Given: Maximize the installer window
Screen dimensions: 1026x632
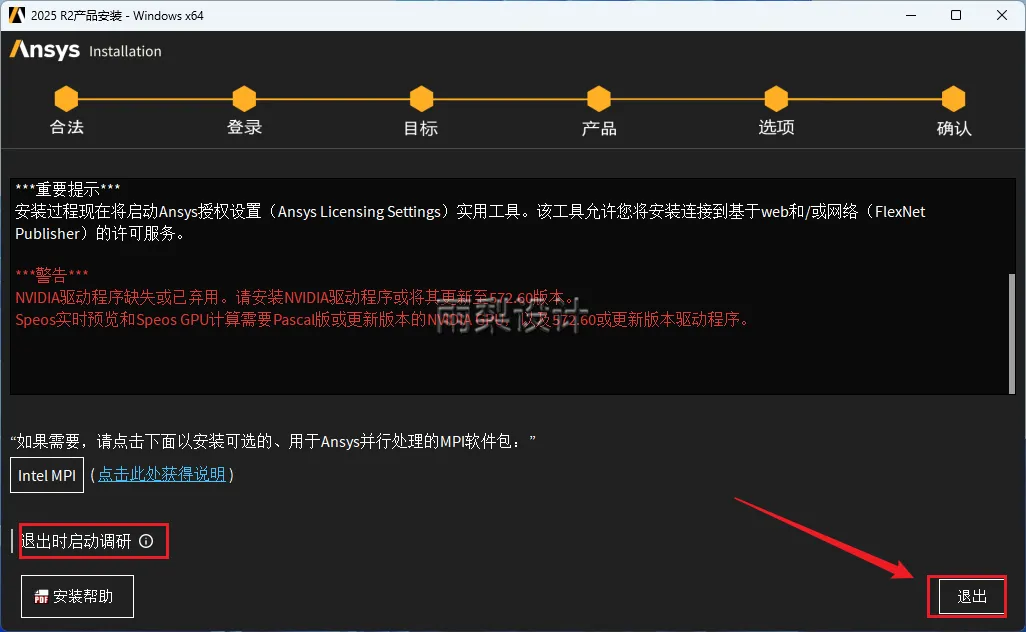Looking at the screenshot, I should [956, 15].
